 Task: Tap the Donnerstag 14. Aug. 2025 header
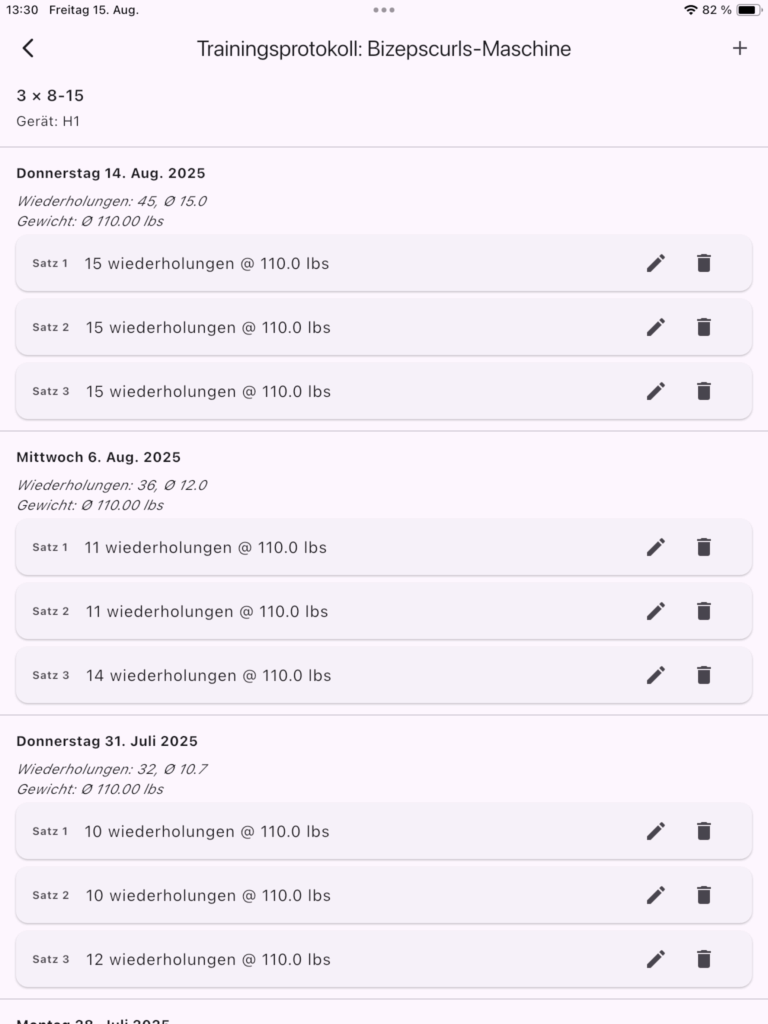coord(111,173)
